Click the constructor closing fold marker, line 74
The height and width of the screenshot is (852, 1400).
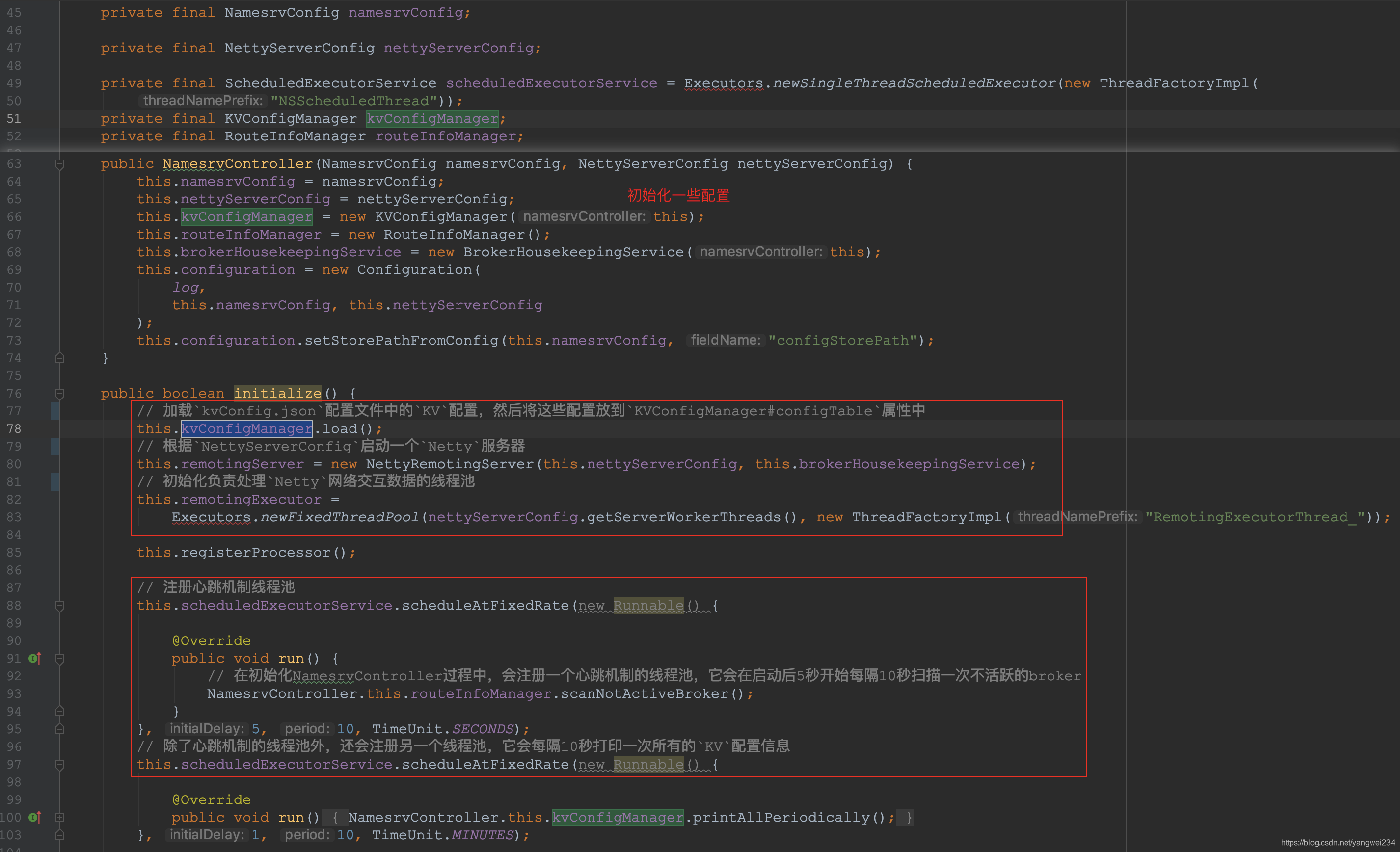pos(60,358)
